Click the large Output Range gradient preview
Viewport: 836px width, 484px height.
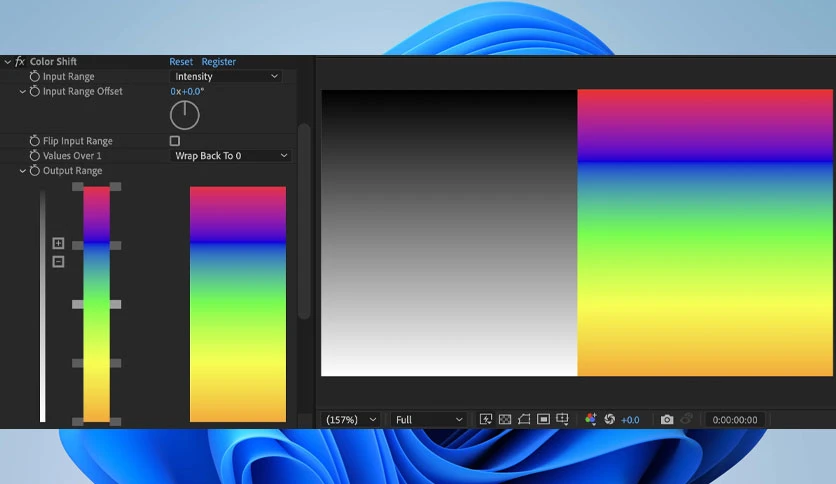click(x=238, y=304)
